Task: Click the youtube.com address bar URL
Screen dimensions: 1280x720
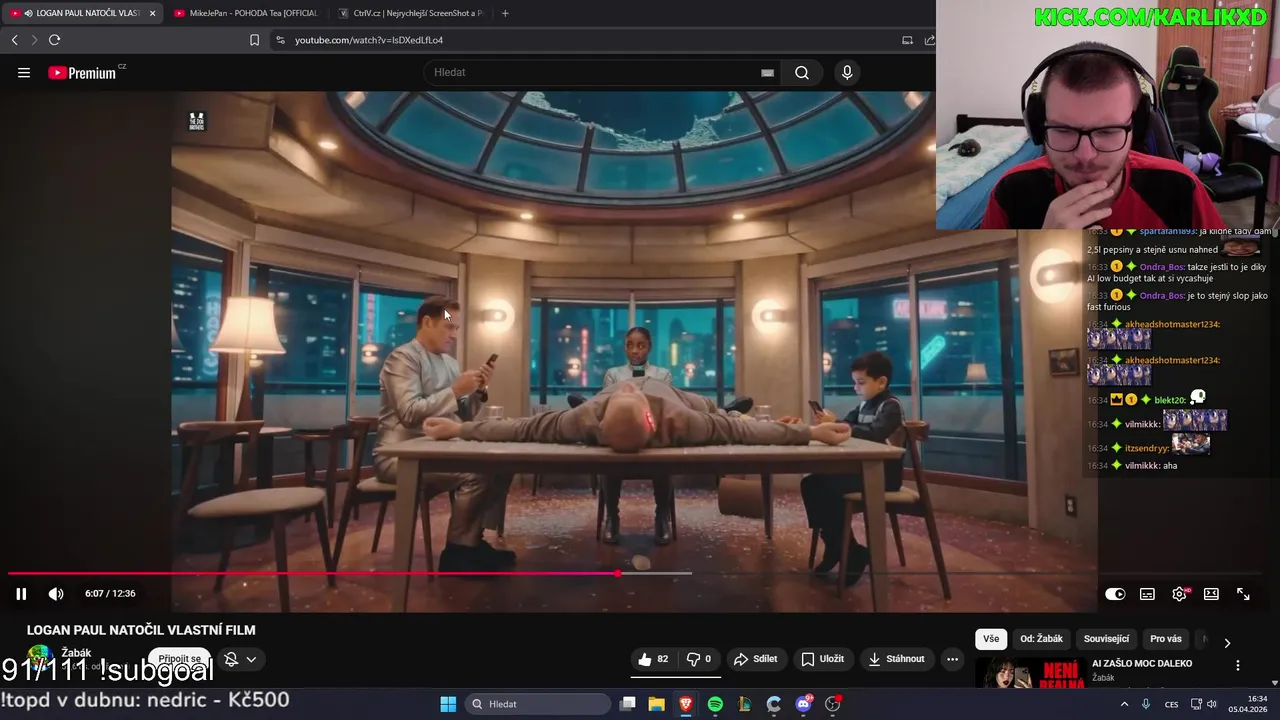Action: (369, 40)
